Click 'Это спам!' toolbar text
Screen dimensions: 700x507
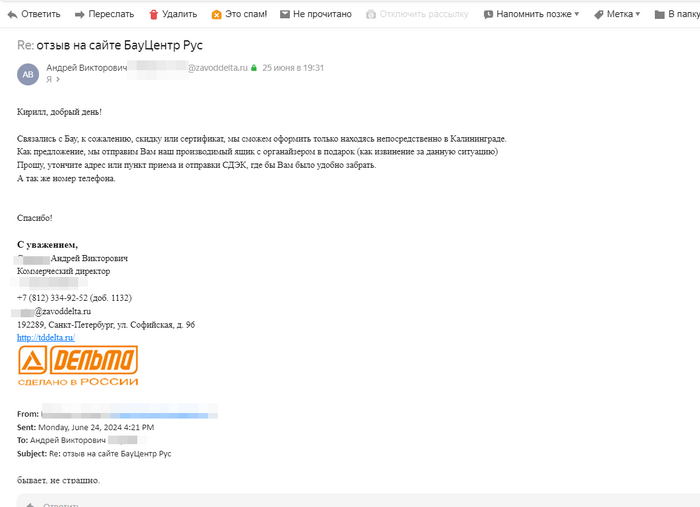pyautogui.click(x=247, y=15)
